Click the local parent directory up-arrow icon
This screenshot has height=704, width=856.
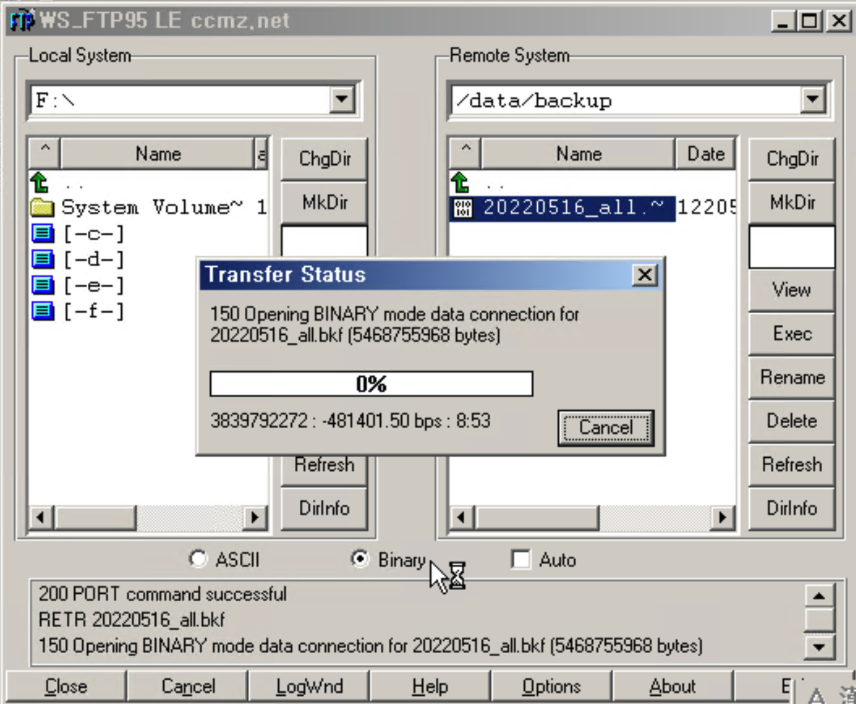[x=40, y=182]
